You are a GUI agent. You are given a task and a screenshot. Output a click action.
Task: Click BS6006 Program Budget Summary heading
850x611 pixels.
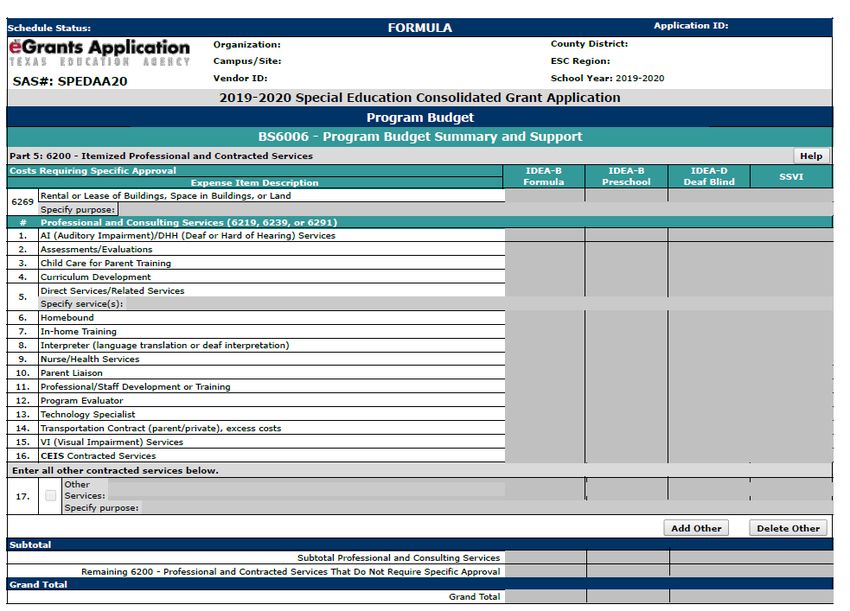point(420,136)
